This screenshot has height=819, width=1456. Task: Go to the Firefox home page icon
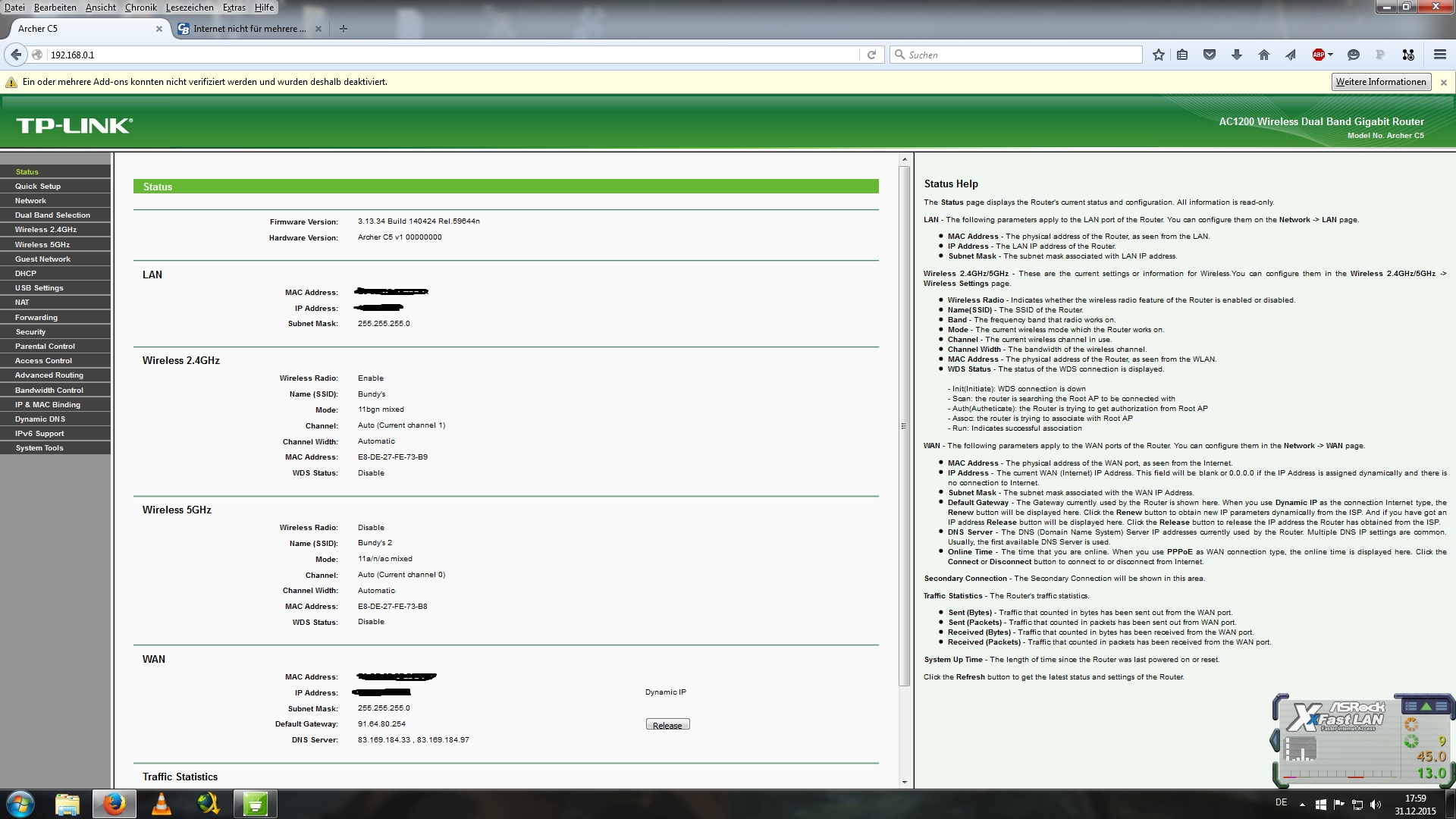click(1263, 55)
